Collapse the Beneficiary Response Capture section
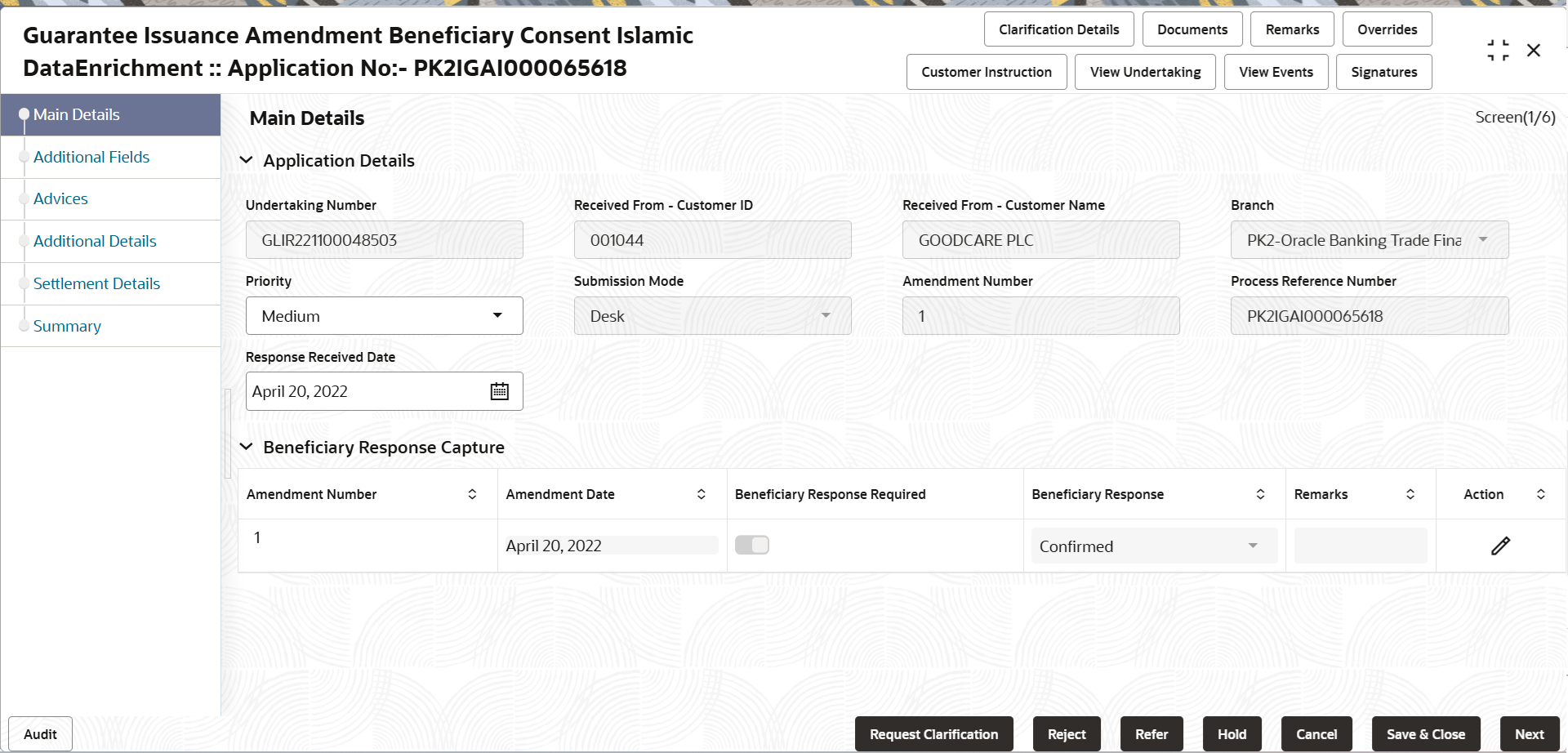This screenshot has height=753, width=1568. click(x=246, y=447)
